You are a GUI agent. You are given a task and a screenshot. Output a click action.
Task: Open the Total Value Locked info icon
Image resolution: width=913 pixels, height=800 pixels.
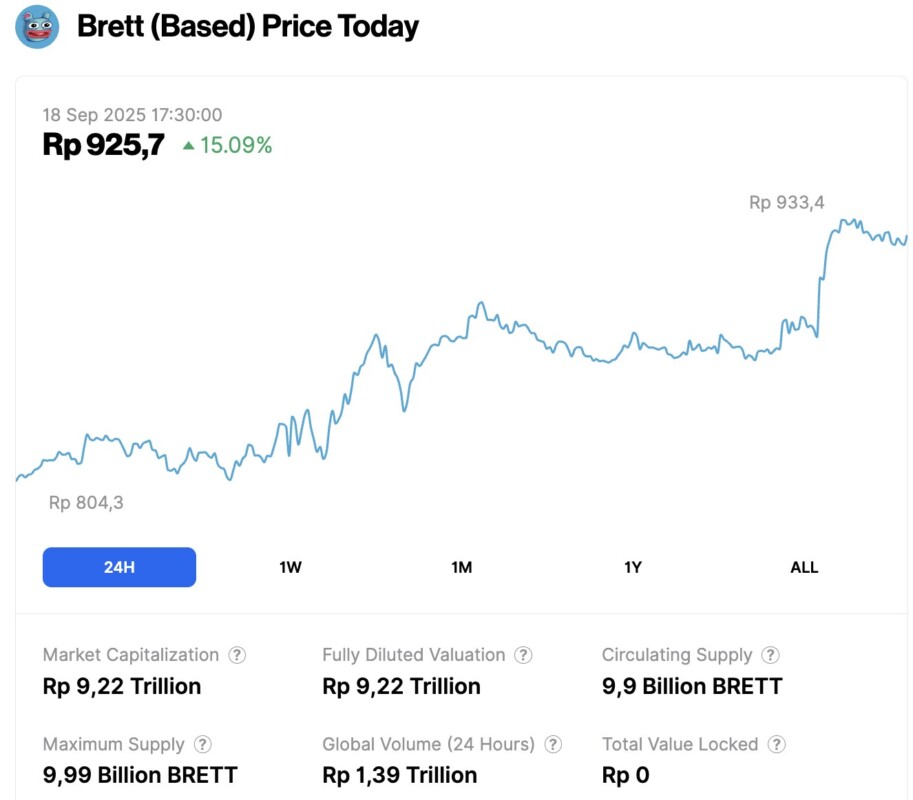[777, 745]
